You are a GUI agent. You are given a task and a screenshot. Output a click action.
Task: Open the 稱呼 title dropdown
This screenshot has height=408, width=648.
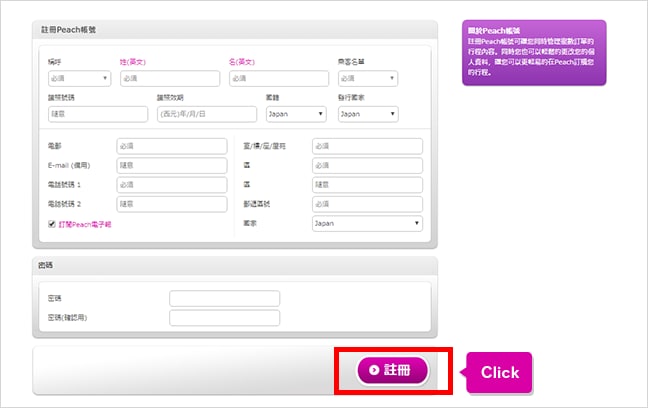[79, 78]
